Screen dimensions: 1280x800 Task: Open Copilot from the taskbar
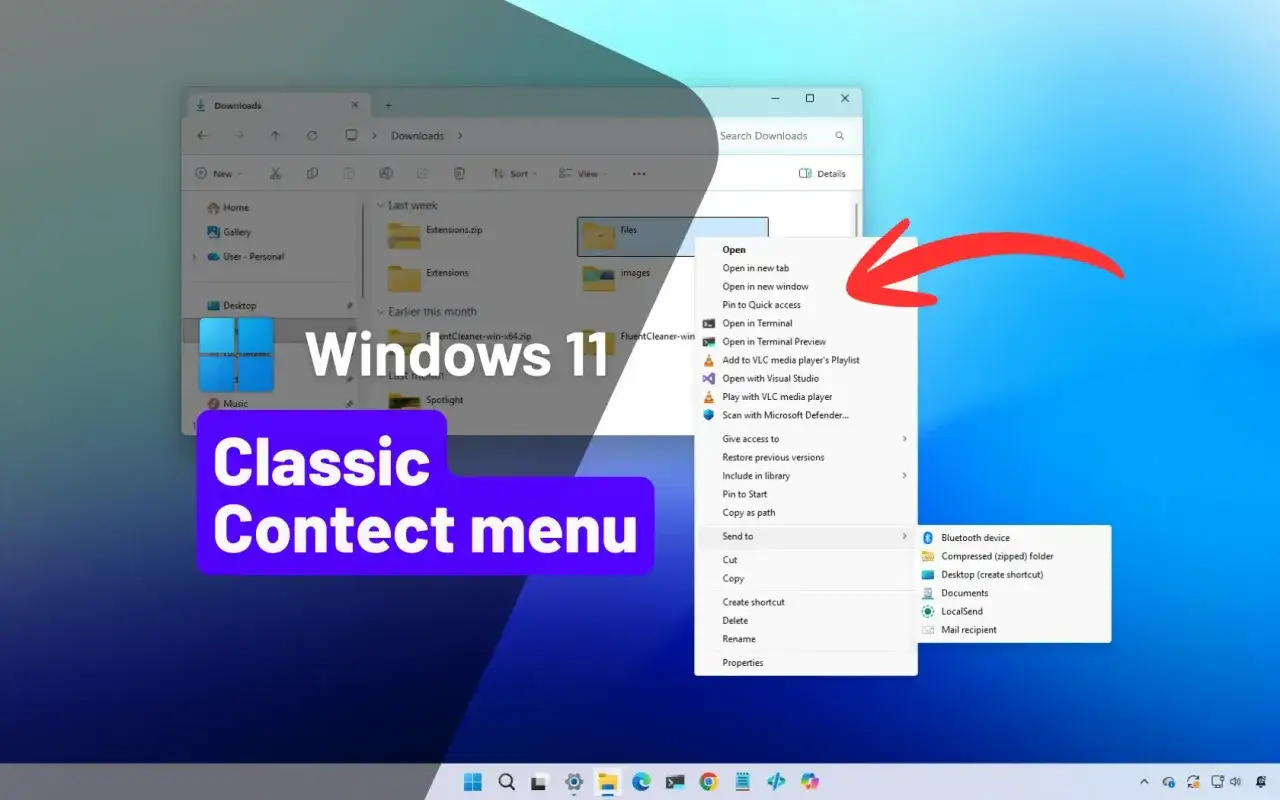click(x=809, y=782)
